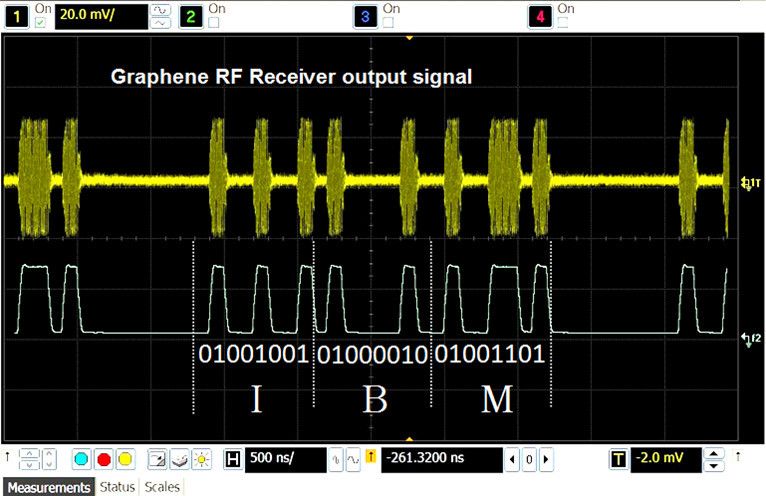This screenshot has height=496, width=766.
Task: Open the H horizontal setup button
Action: point(233,459)
